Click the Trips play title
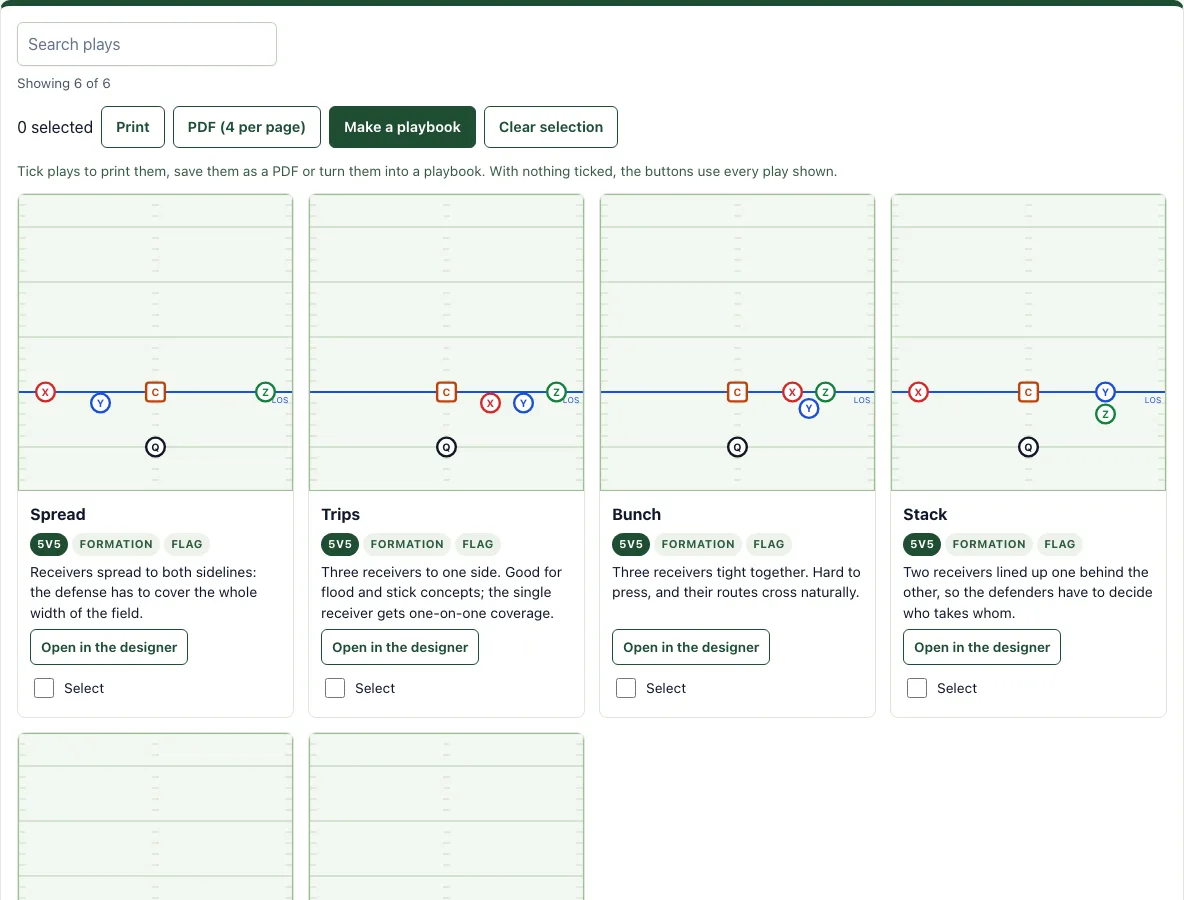Screen dimensions: 1184x900 coord(341,514)
